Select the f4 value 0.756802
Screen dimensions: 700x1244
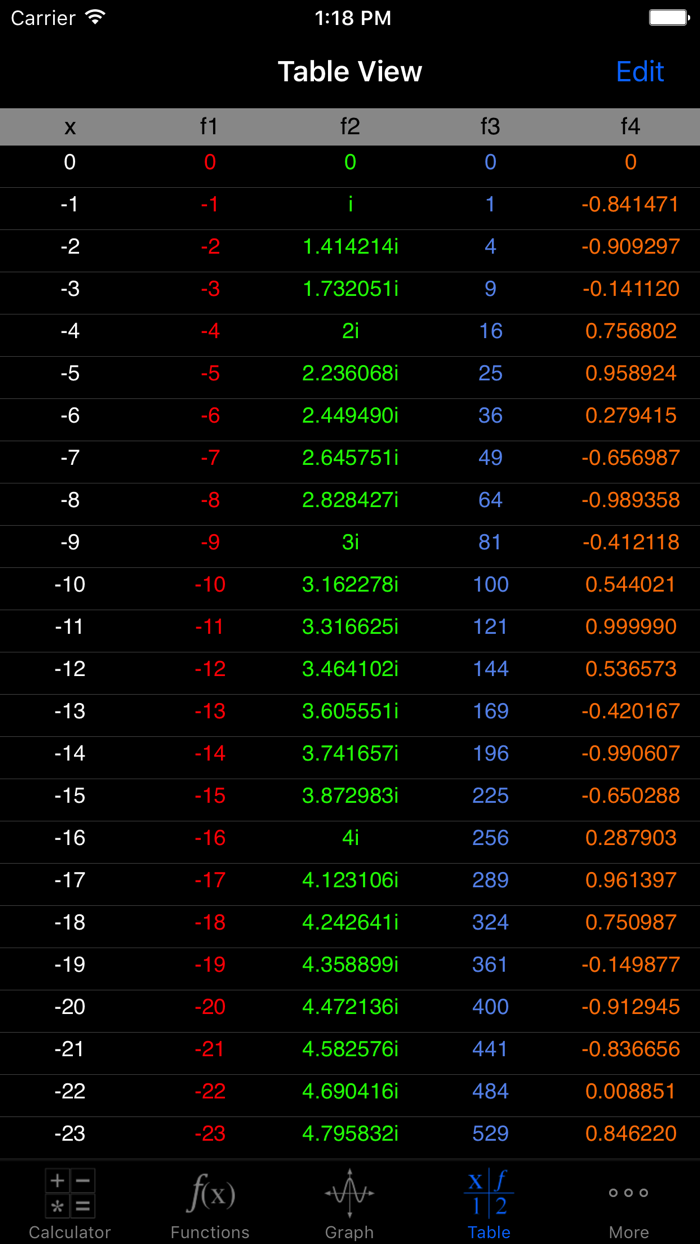pyautogui.click(x=630, y=331)
